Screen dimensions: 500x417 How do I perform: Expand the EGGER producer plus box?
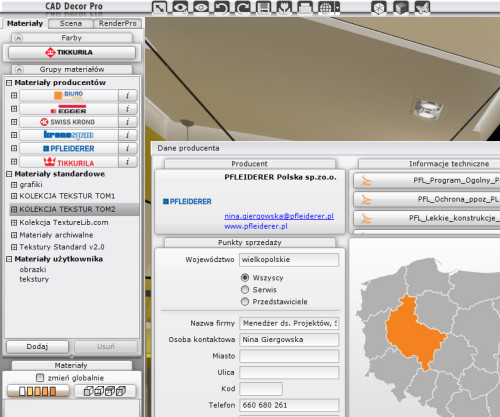coord(14,109)
